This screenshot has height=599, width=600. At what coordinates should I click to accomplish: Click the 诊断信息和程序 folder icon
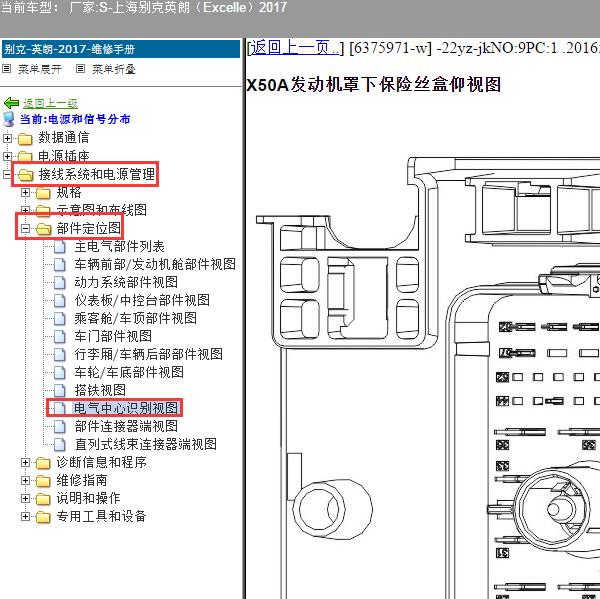43,463
